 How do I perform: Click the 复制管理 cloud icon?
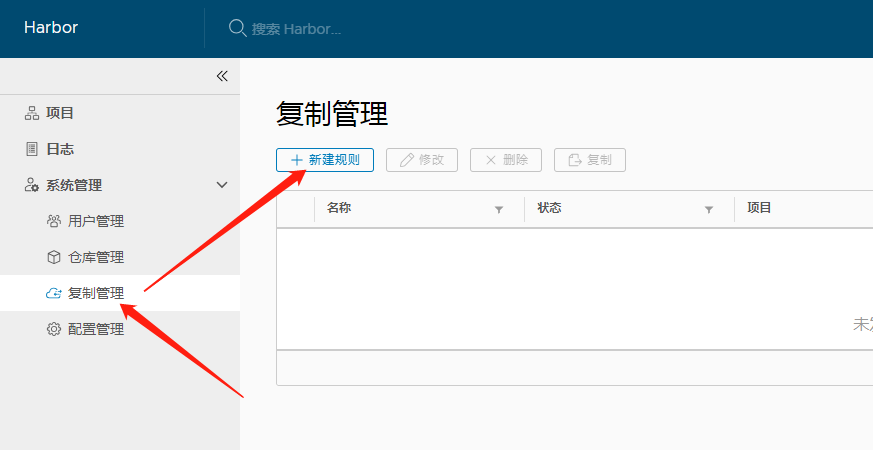(53, 293)
